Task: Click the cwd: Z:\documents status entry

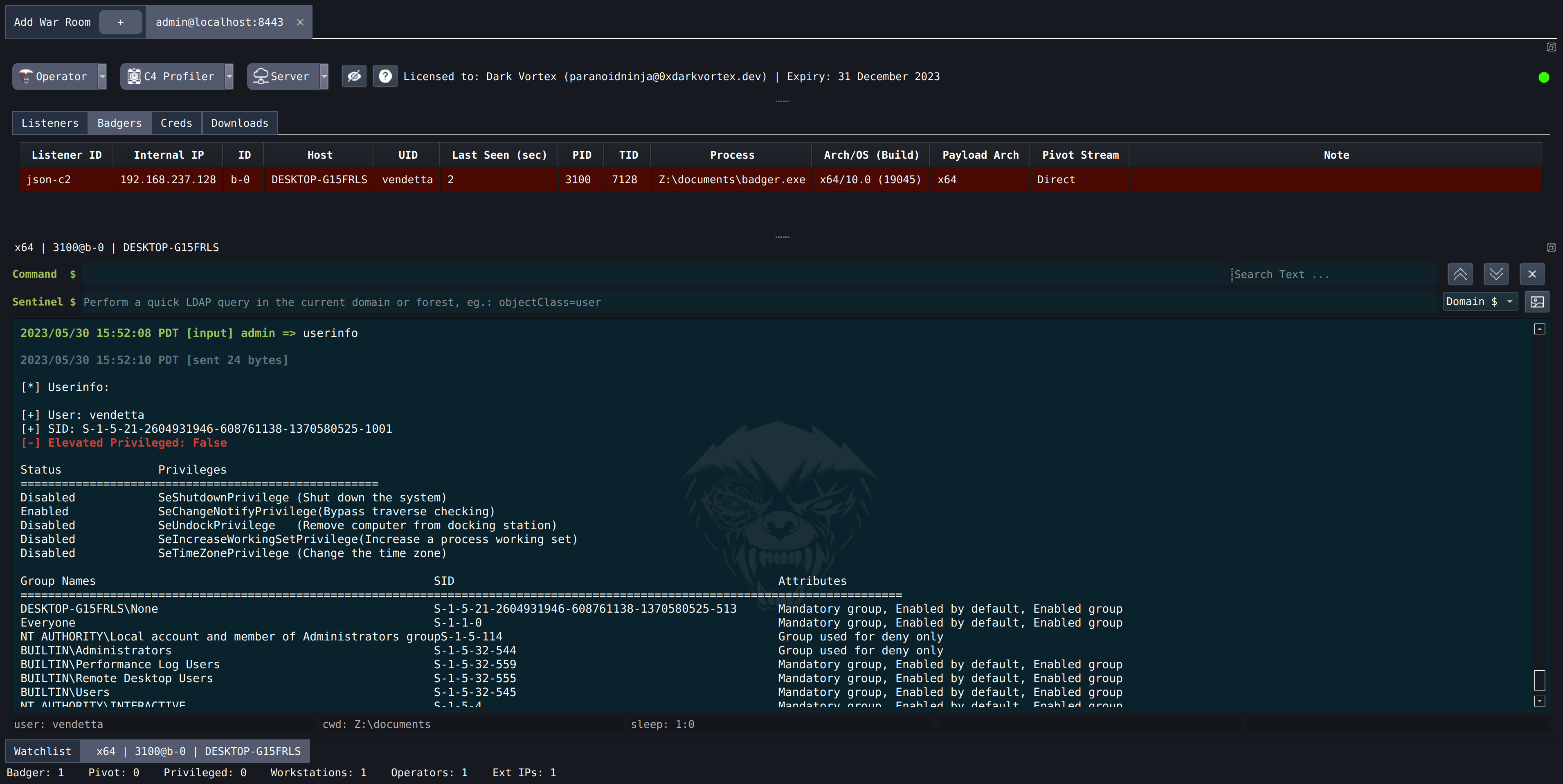Action: tap(376, 725)
